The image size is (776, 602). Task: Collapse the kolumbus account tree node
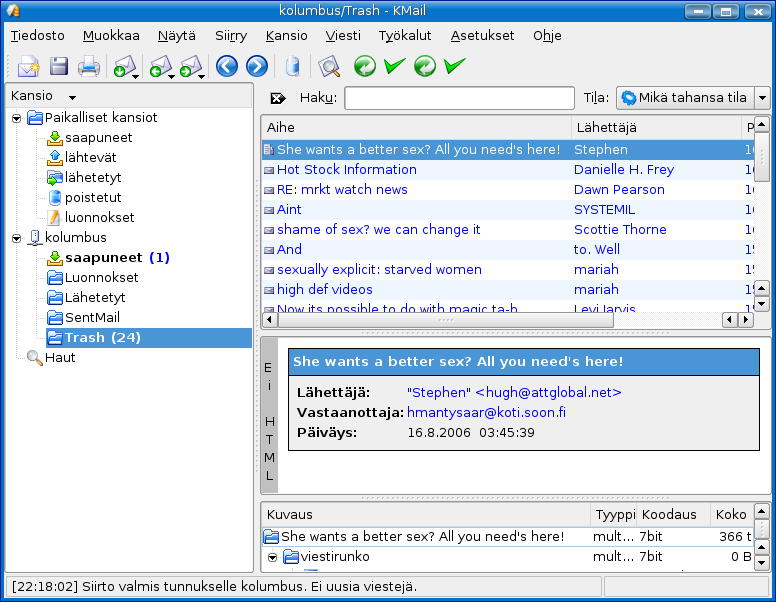point(18,238)
